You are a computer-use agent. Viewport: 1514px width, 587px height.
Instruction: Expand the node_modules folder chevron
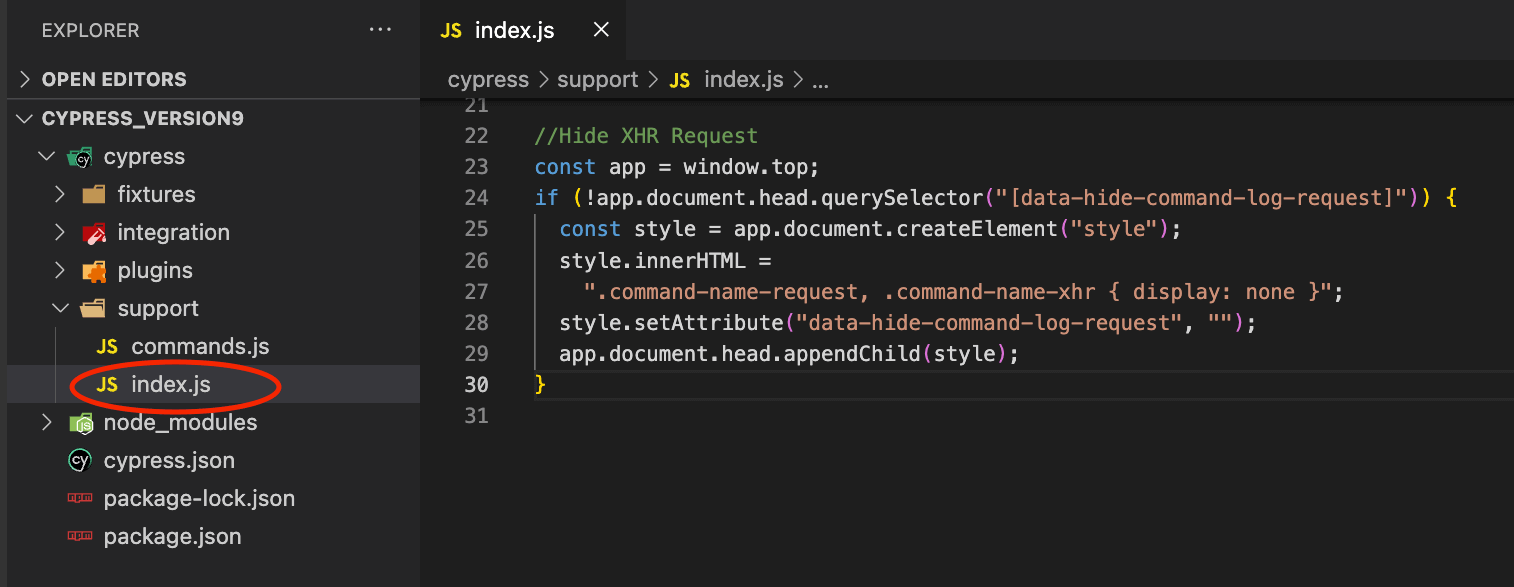tap(46, 423)
